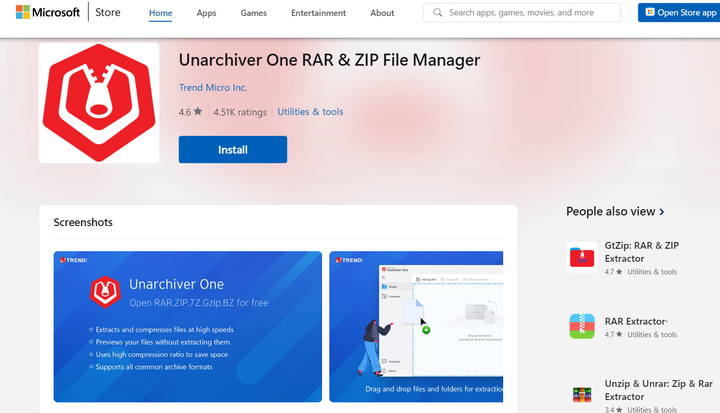Open the Games menu
720x413 pixels.
point(253,13)
